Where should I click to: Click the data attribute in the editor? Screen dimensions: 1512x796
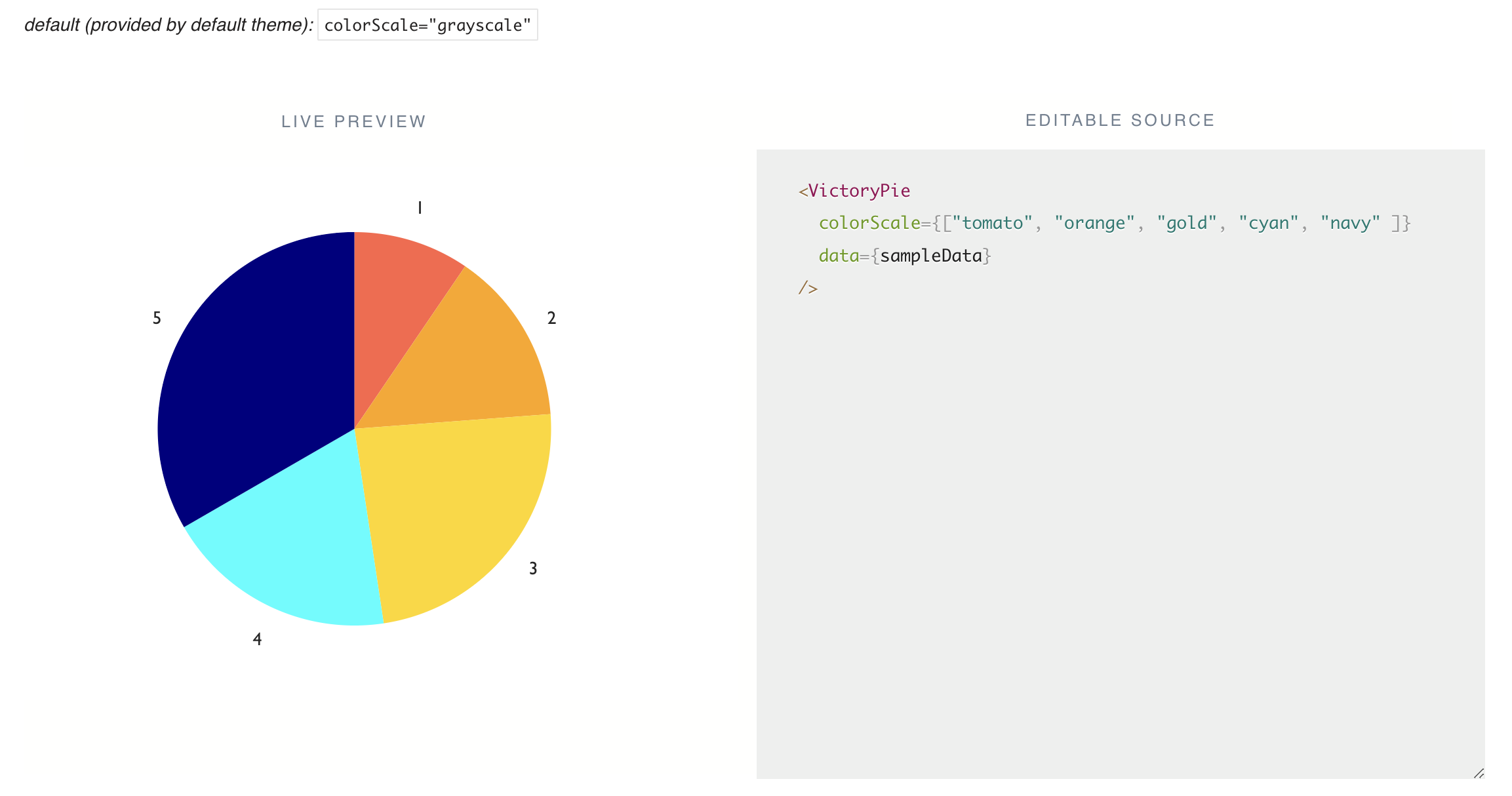tap(839, 255)
